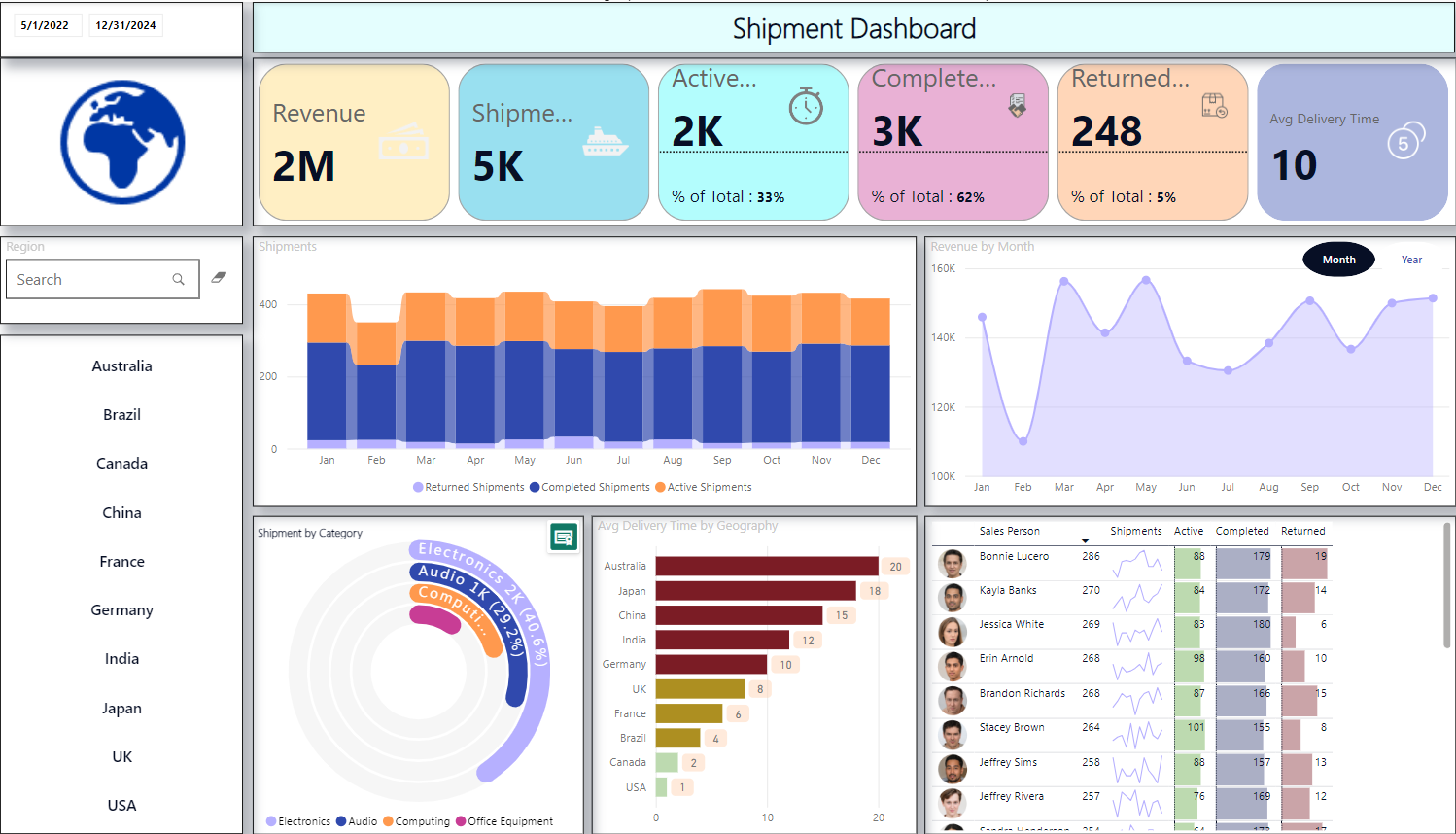The width and height of the screenshot is (1456, 834).
Task: Click the magnifier icon in Region search
Action: click(x=179, y=280)
